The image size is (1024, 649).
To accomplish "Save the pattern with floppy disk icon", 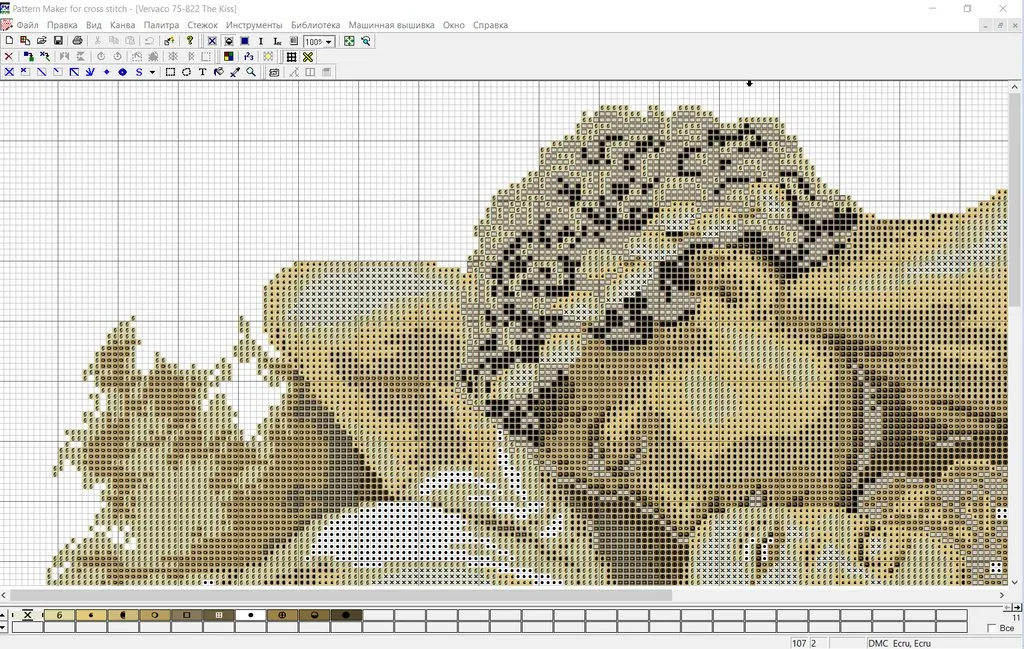I will [x=59, y=41].
